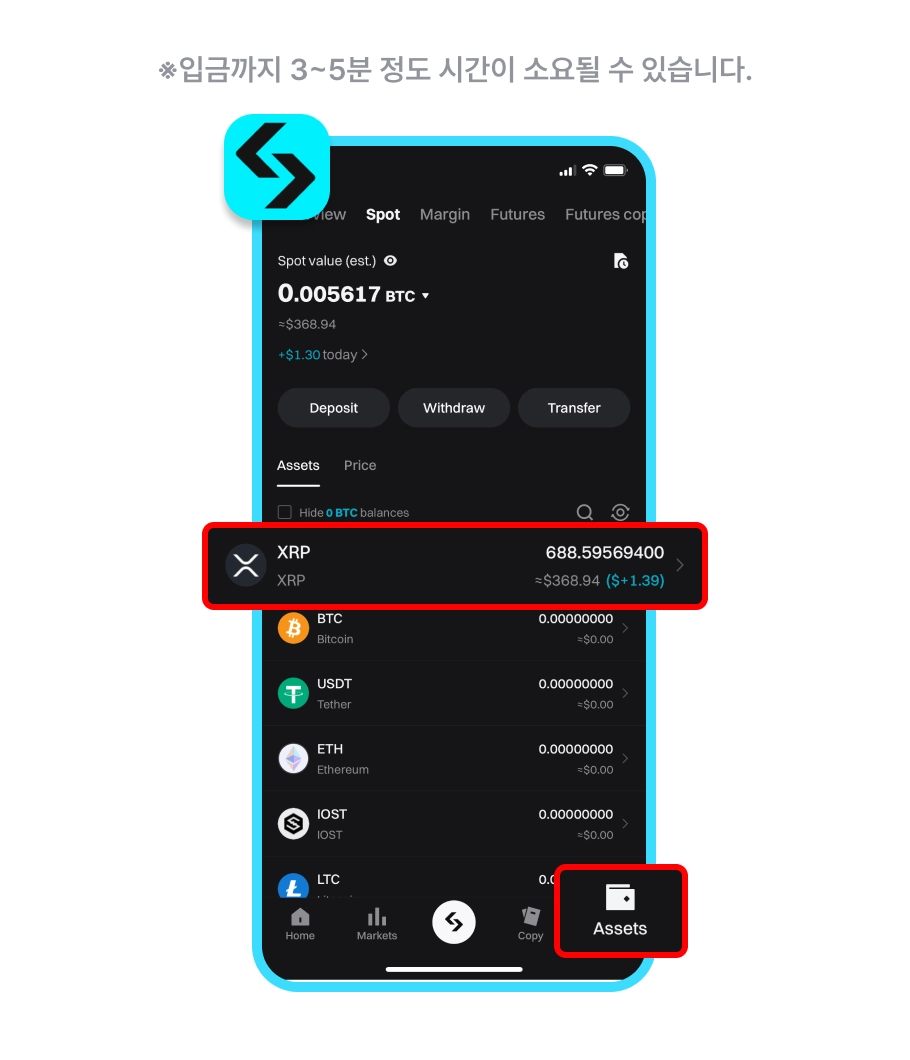Click the Withdraw button

pyautogui.click(x=454, y=408)
